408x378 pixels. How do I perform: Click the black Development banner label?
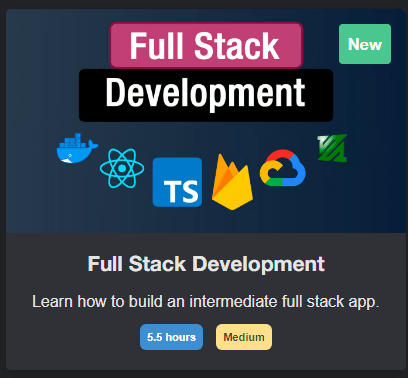(x=206, y=95)
